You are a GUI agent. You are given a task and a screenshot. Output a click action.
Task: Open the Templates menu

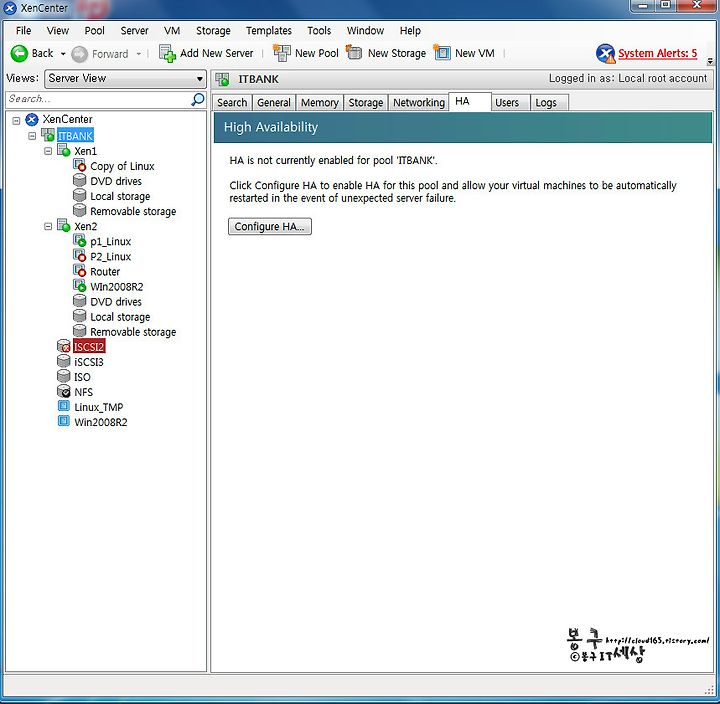[x=269, y=31]
